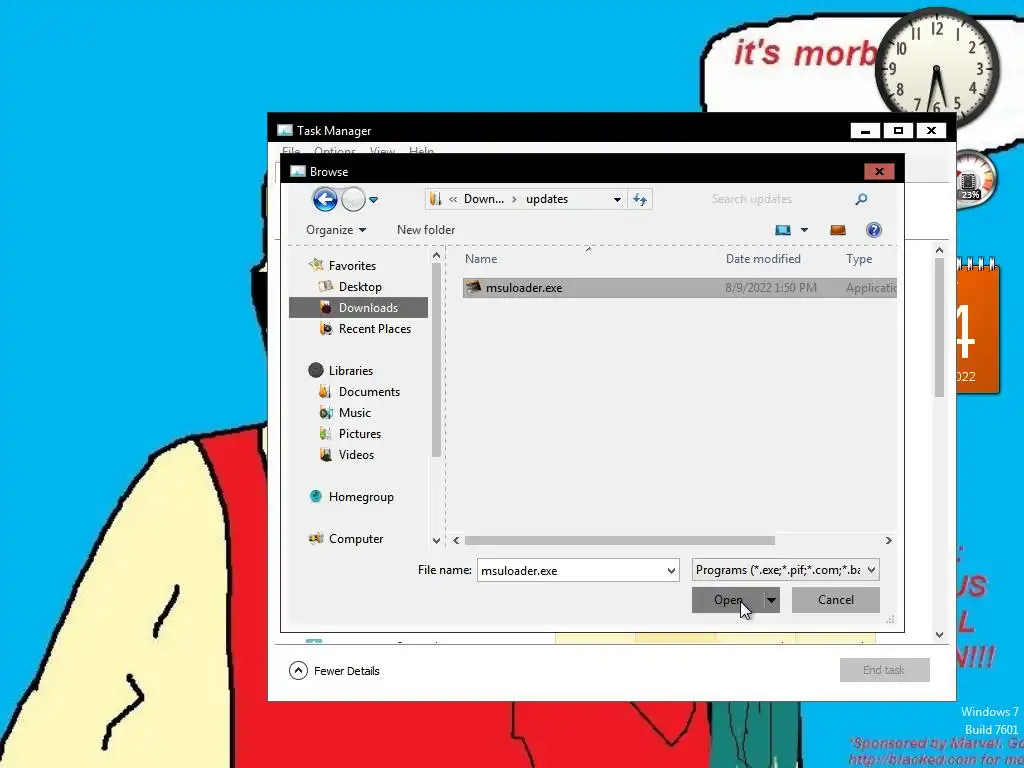This screenshot has height=768, width=1024.
Task: Select 'Down...' breadcrumb in address bar
Action: tap(483, 199)
